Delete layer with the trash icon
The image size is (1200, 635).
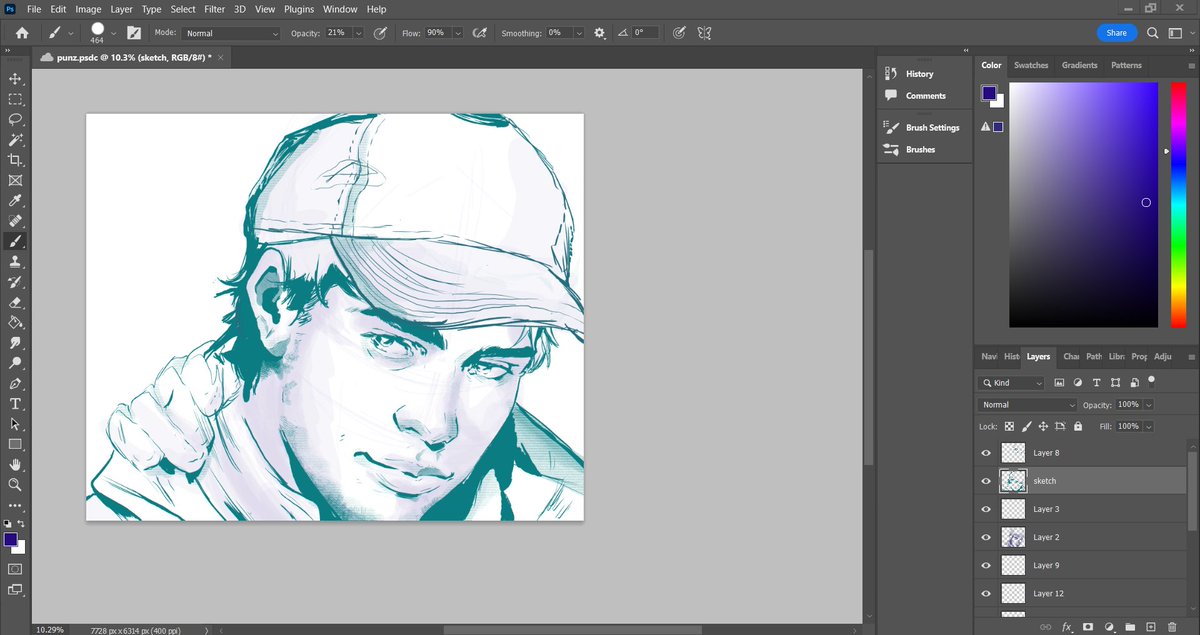(1172, 626)
